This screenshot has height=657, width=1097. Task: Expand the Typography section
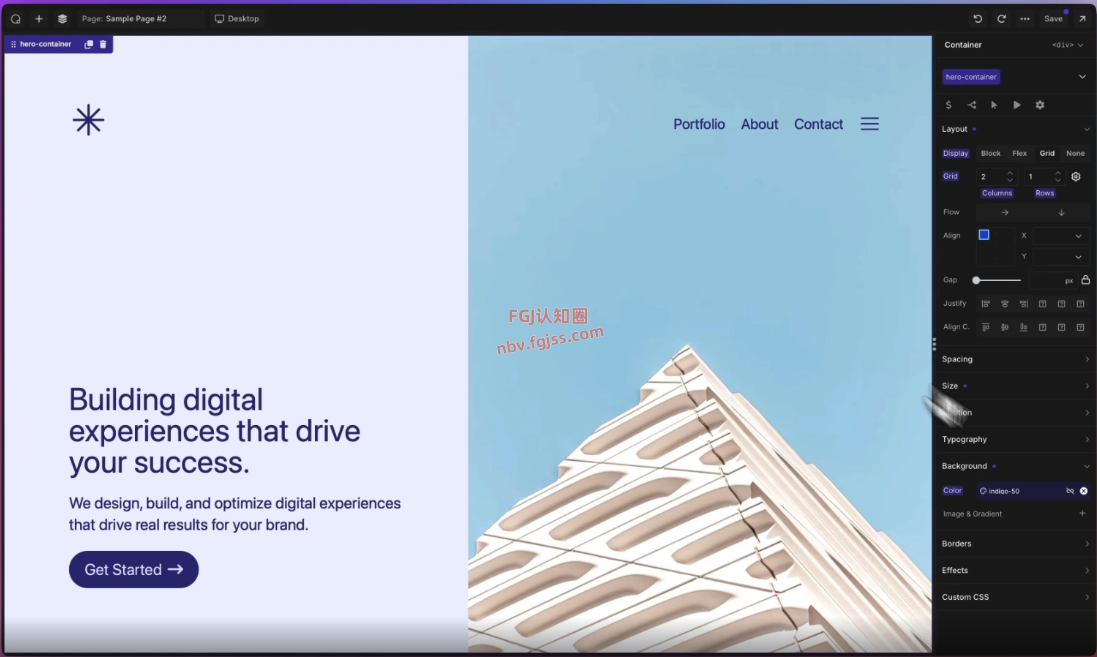(1015, 439)
